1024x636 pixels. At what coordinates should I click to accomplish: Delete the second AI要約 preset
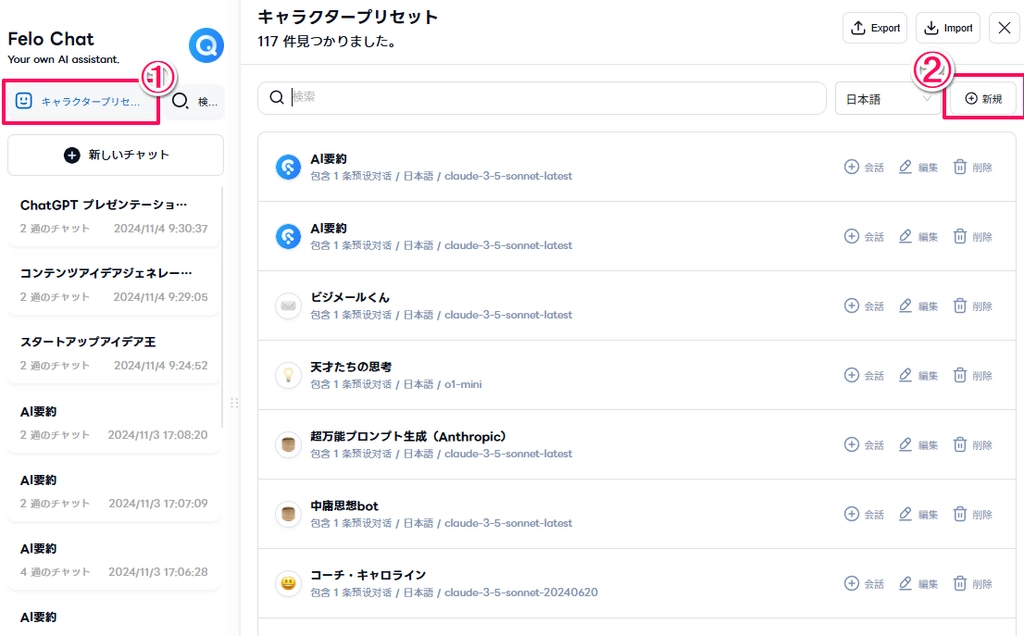972,236
